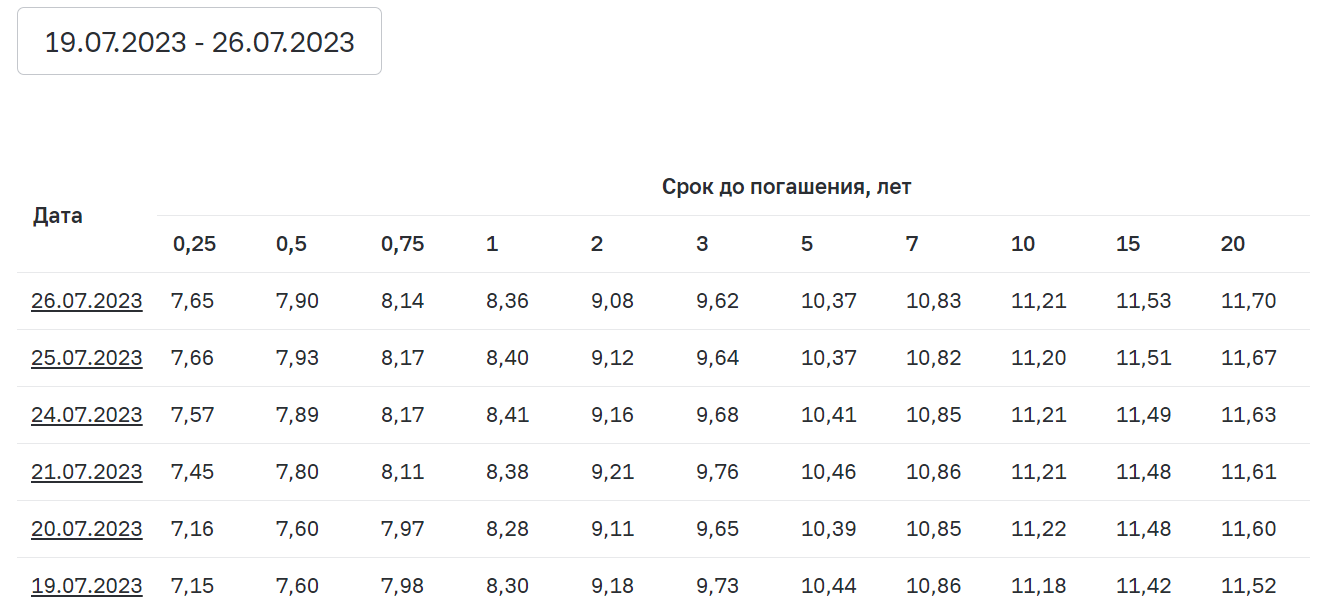Click the Срок до погашения, лет header
The image size is (1320, 614).
click(x=786, y=186)
